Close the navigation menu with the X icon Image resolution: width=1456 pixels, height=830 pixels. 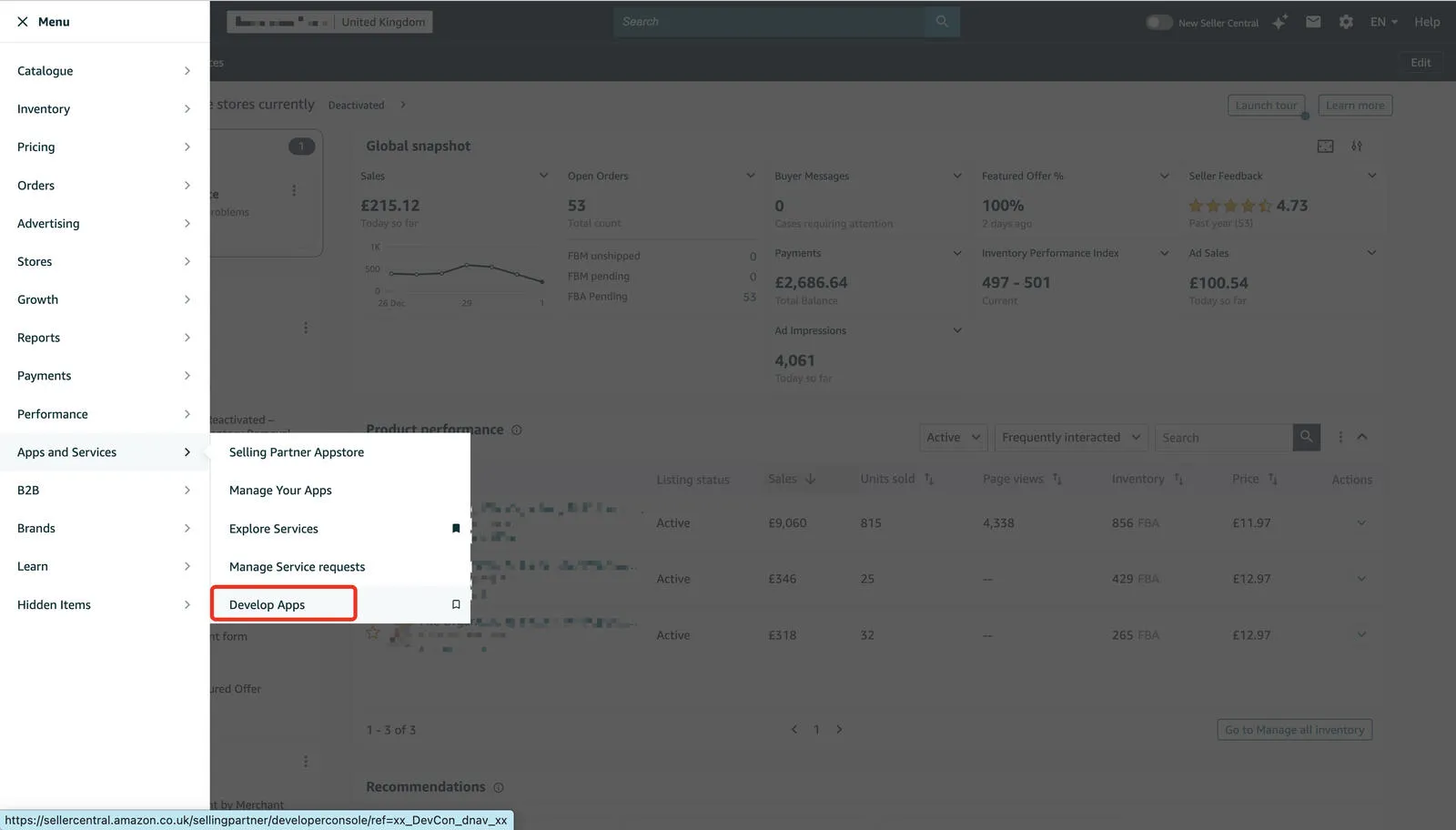[x=22, y=21]
